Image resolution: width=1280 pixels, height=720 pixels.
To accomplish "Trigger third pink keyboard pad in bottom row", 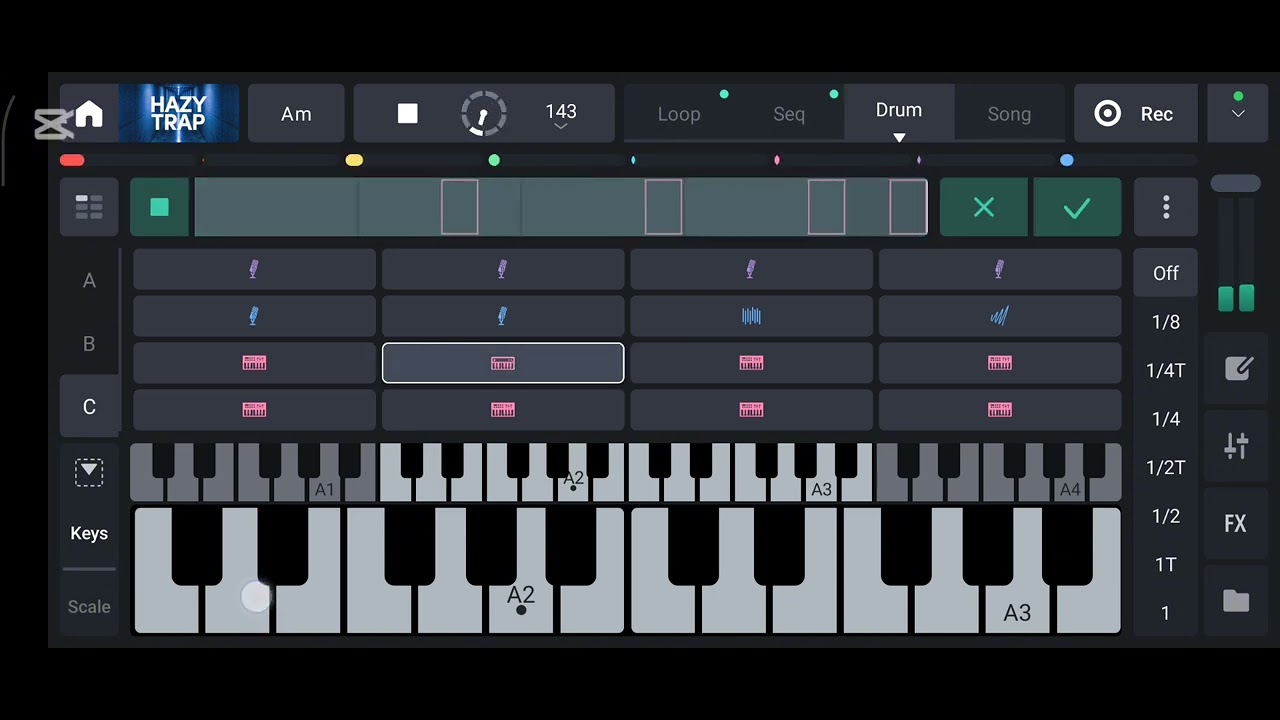I will click(751, 410).
